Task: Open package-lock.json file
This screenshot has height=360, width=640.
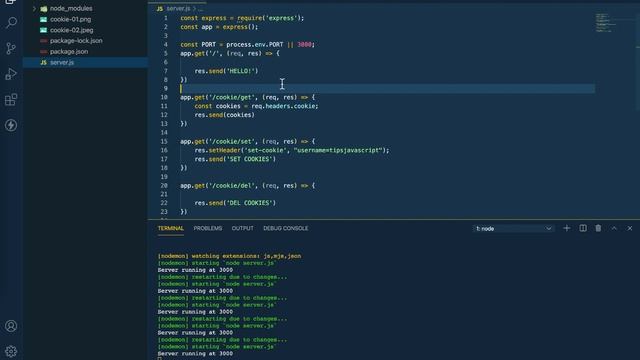Action: coord(76,40)
